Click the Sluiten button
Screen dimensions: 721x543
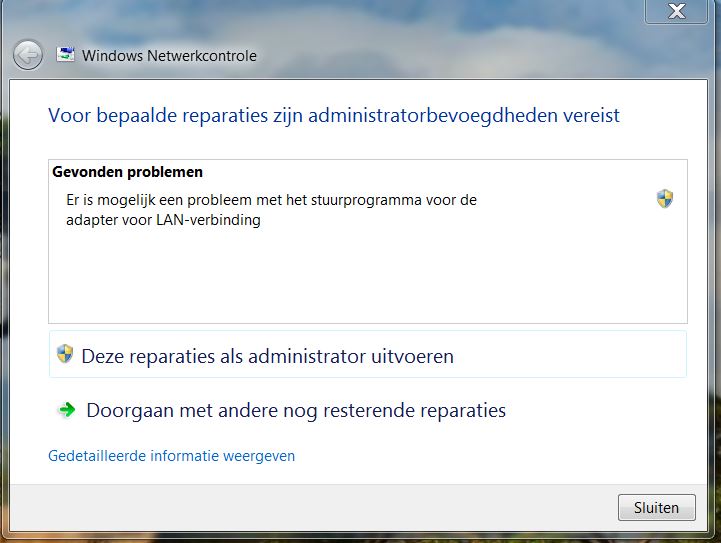[x=657, y=508]
